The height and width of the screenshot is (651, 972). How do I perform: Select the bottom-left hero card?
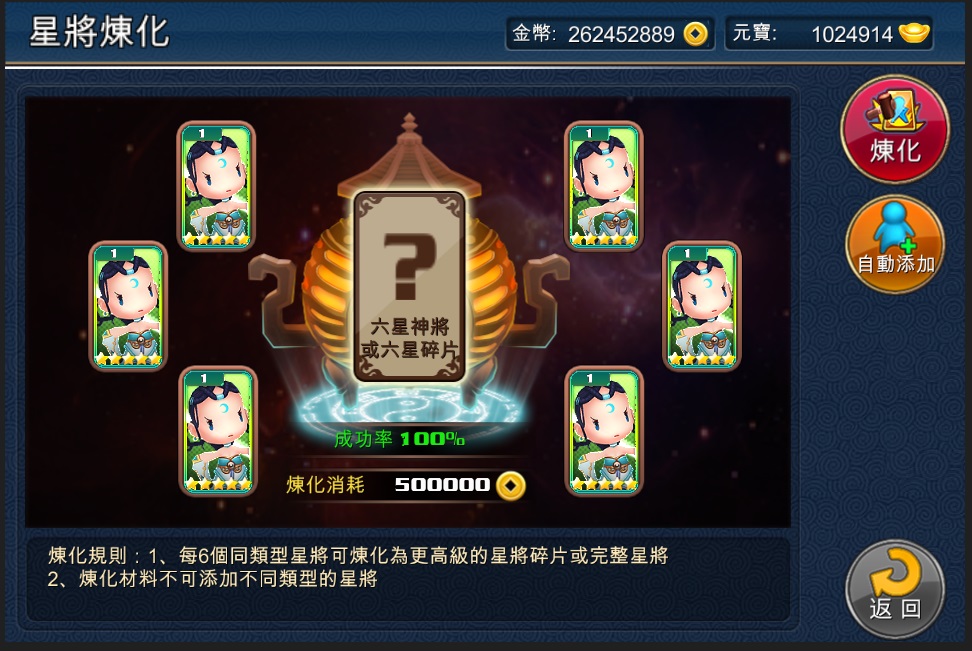218,432
